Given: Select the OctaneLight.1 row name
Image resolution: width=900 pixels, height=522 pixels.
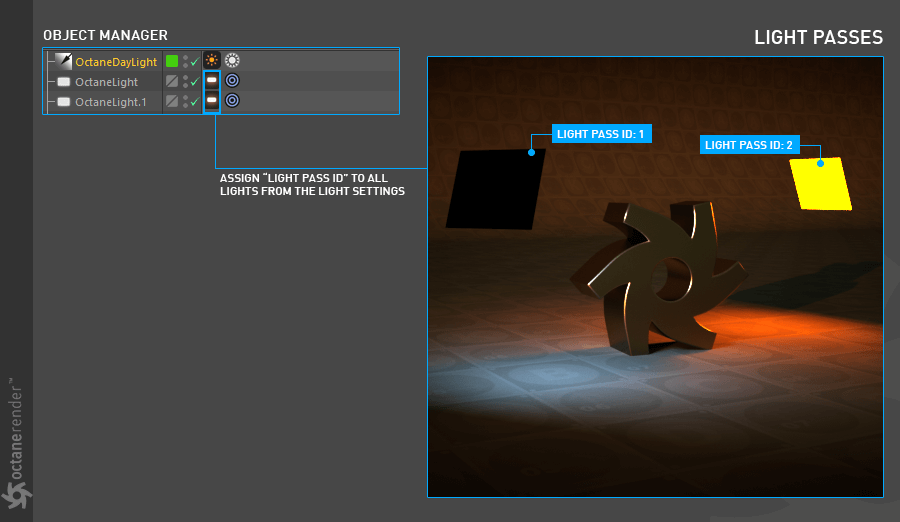Looking at the screenshot, I should 111,102.
